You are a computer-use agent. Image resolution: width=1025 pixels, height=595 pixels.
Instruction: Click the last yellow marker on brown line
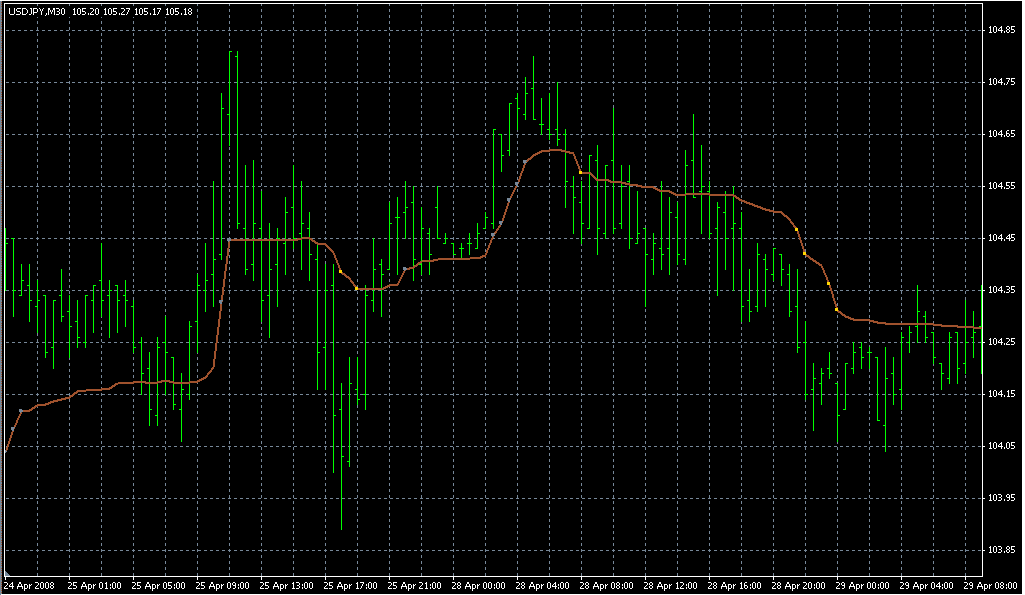(x=837, y=309)
